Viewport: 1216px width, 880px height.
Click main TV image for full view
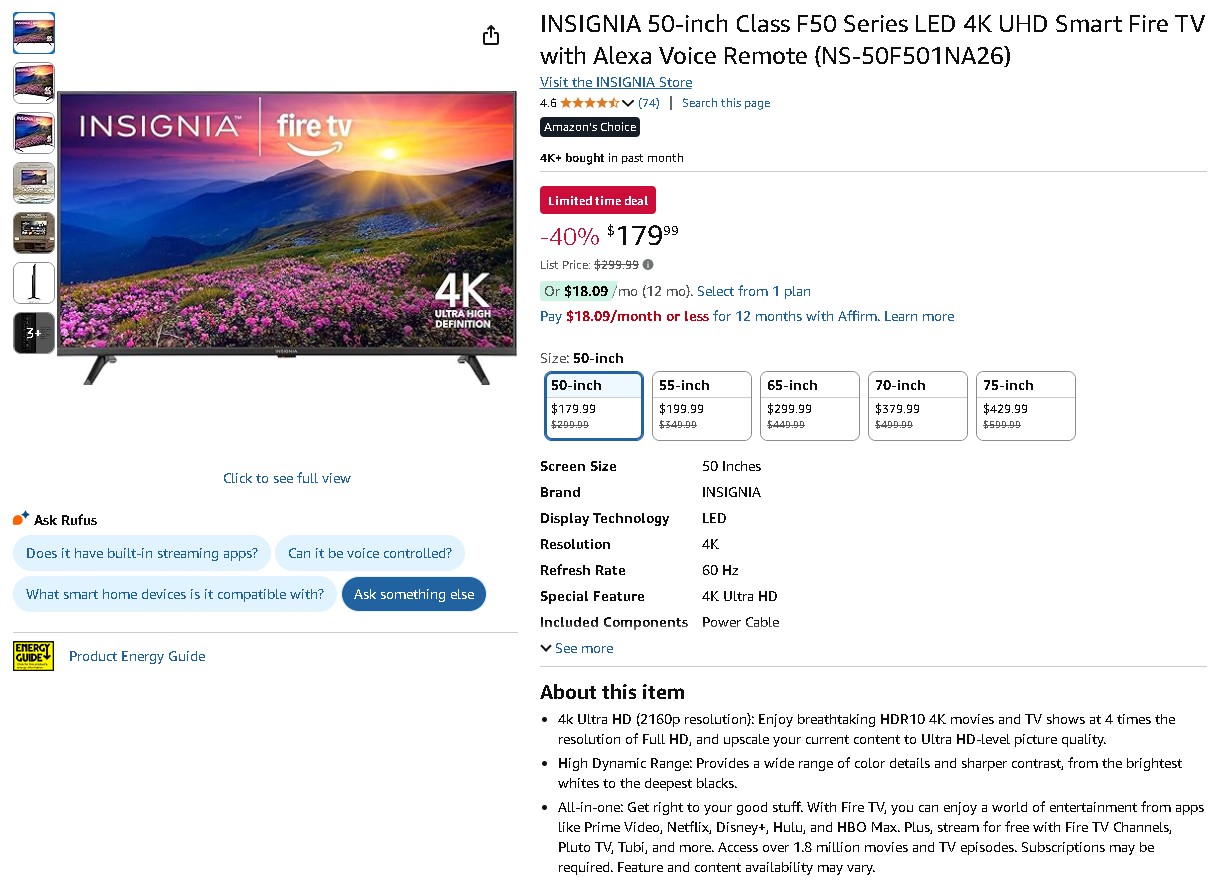point(286,237)
